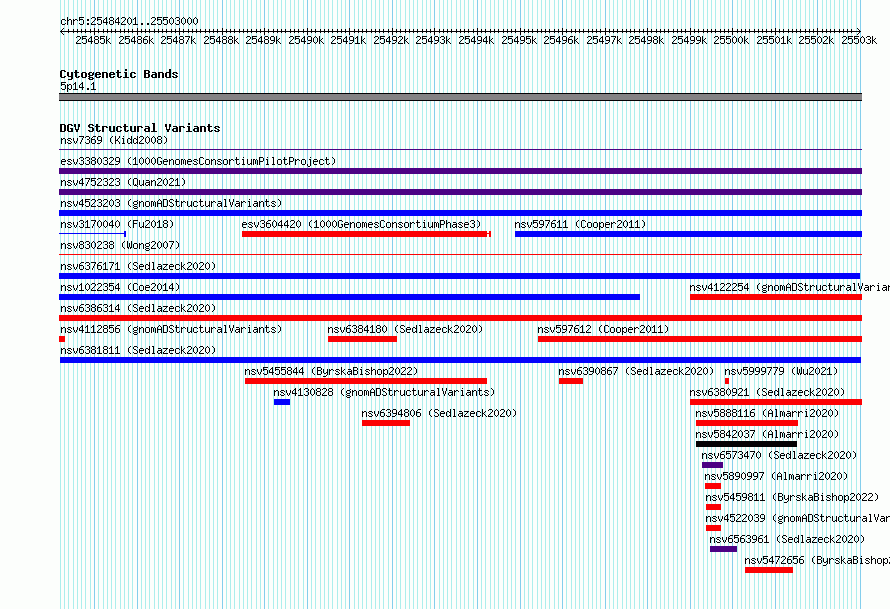Click the small blue nsv4130828 variant bar
The width and height of the screenshot is (890, 609).
pyautogui.click(x=282, y=402)
